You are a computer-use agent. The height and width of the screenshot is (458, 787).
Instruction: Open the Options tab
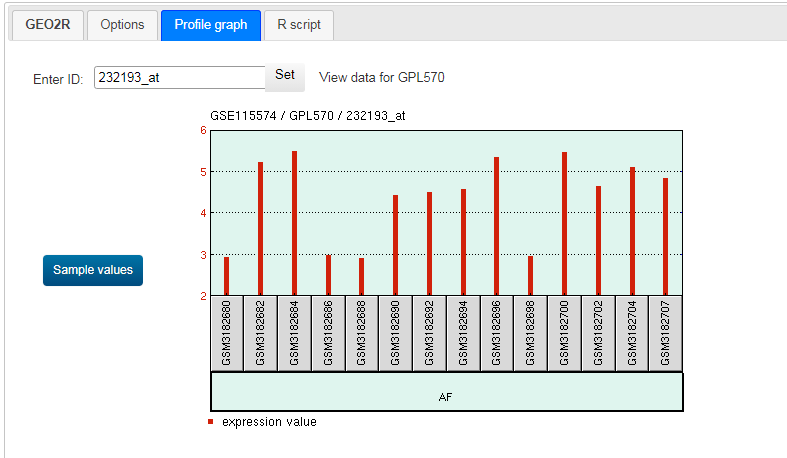[122, 25]
